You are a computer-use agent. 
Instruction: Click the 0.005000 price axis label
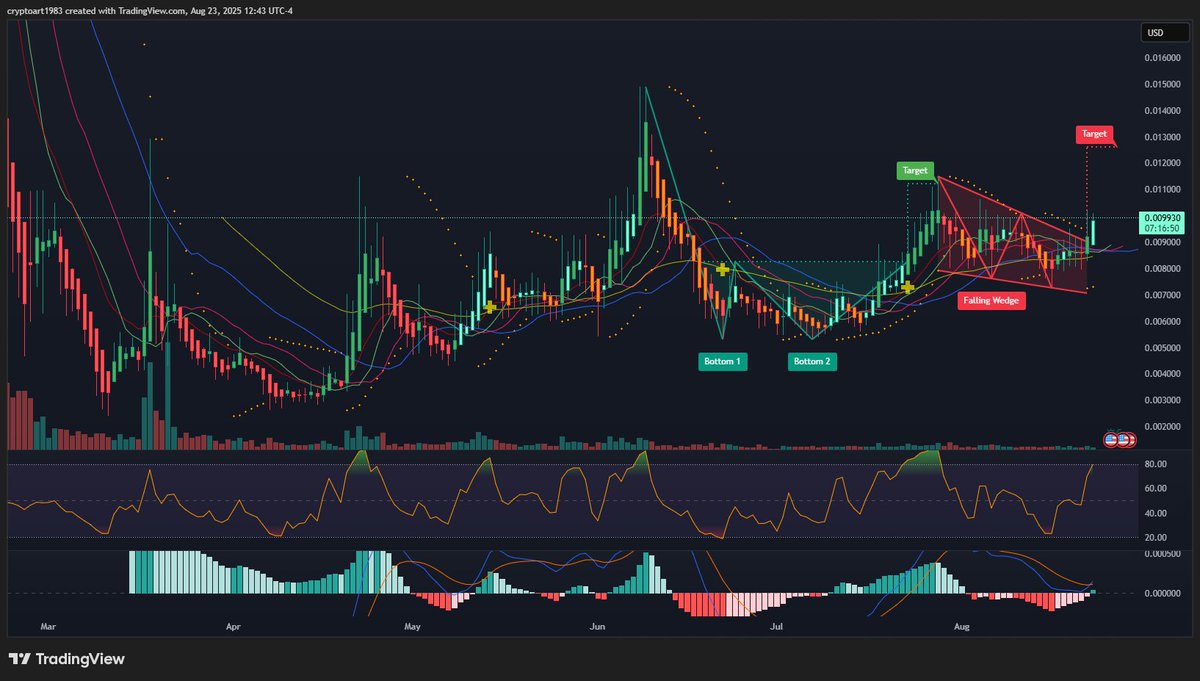[x=1163, y=348]
